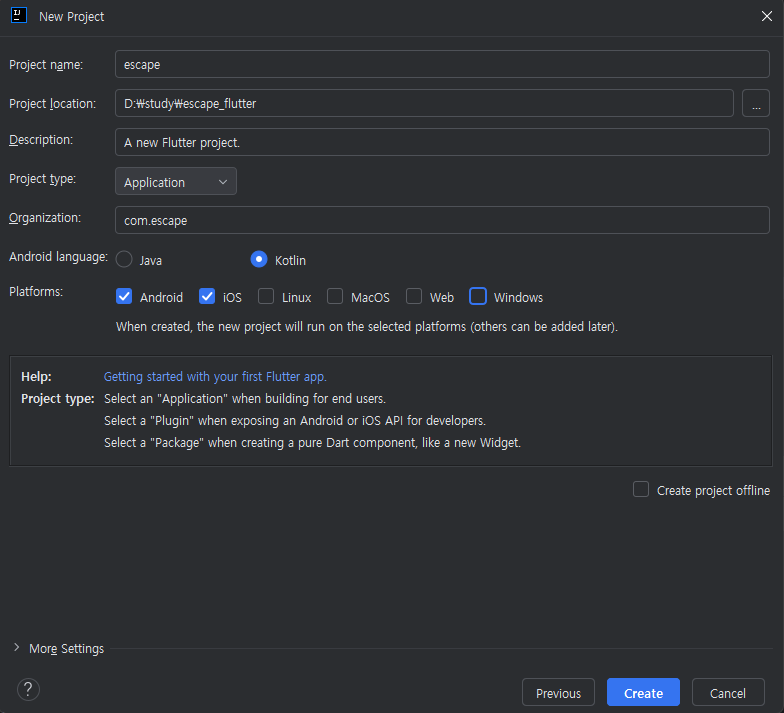This screenshot has height=713, width=784.
Task: Cancel the new project dialog
Action: click(x=728, y=692)
